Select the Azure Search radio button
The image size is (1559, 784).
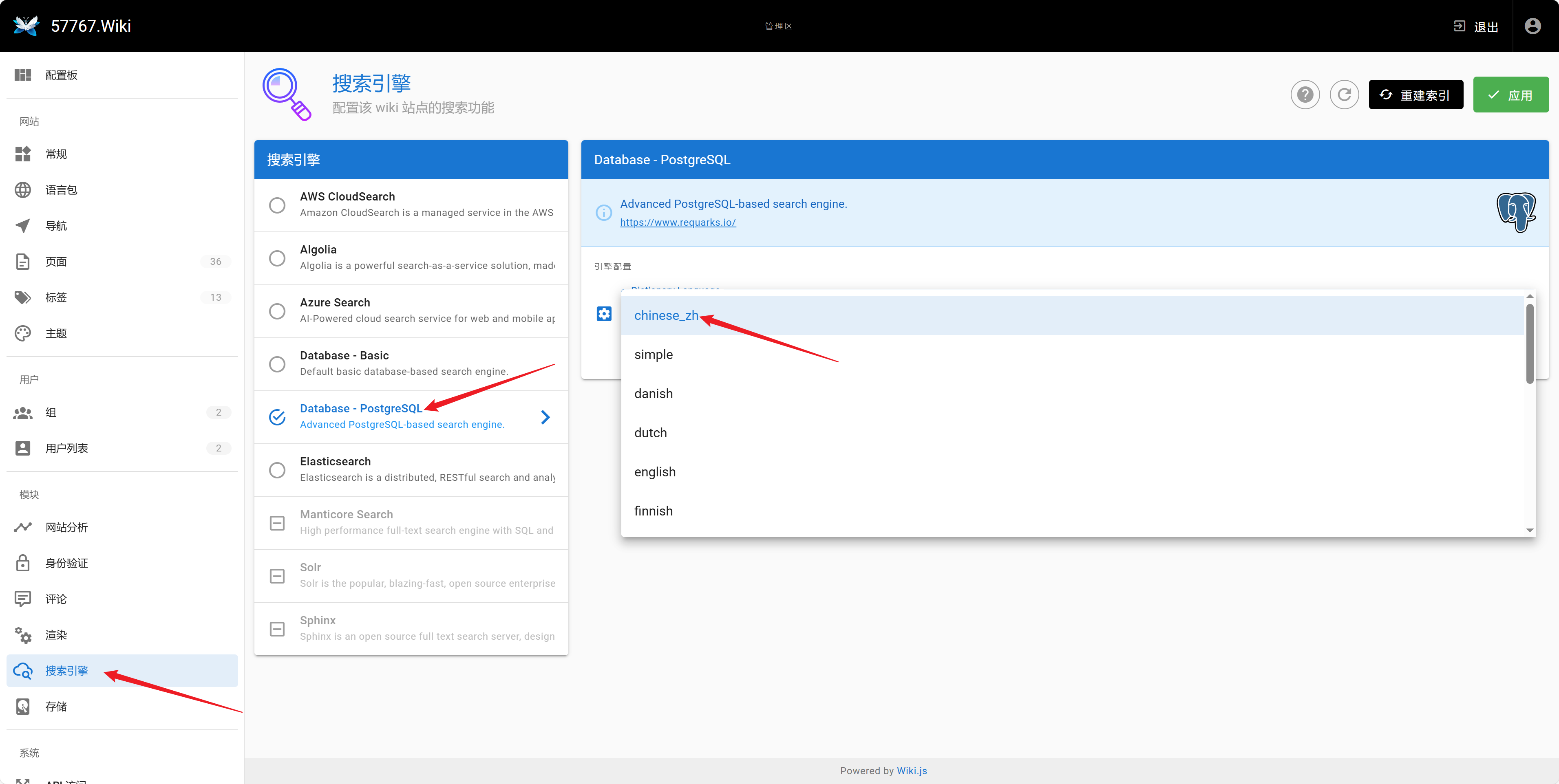277,311
